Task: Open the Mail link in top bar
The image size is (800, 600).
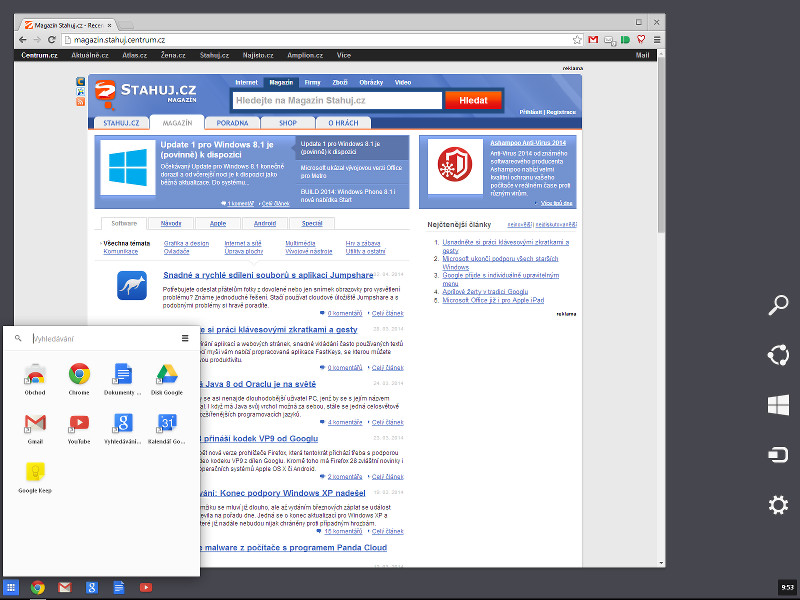Action: click(642, 55)
